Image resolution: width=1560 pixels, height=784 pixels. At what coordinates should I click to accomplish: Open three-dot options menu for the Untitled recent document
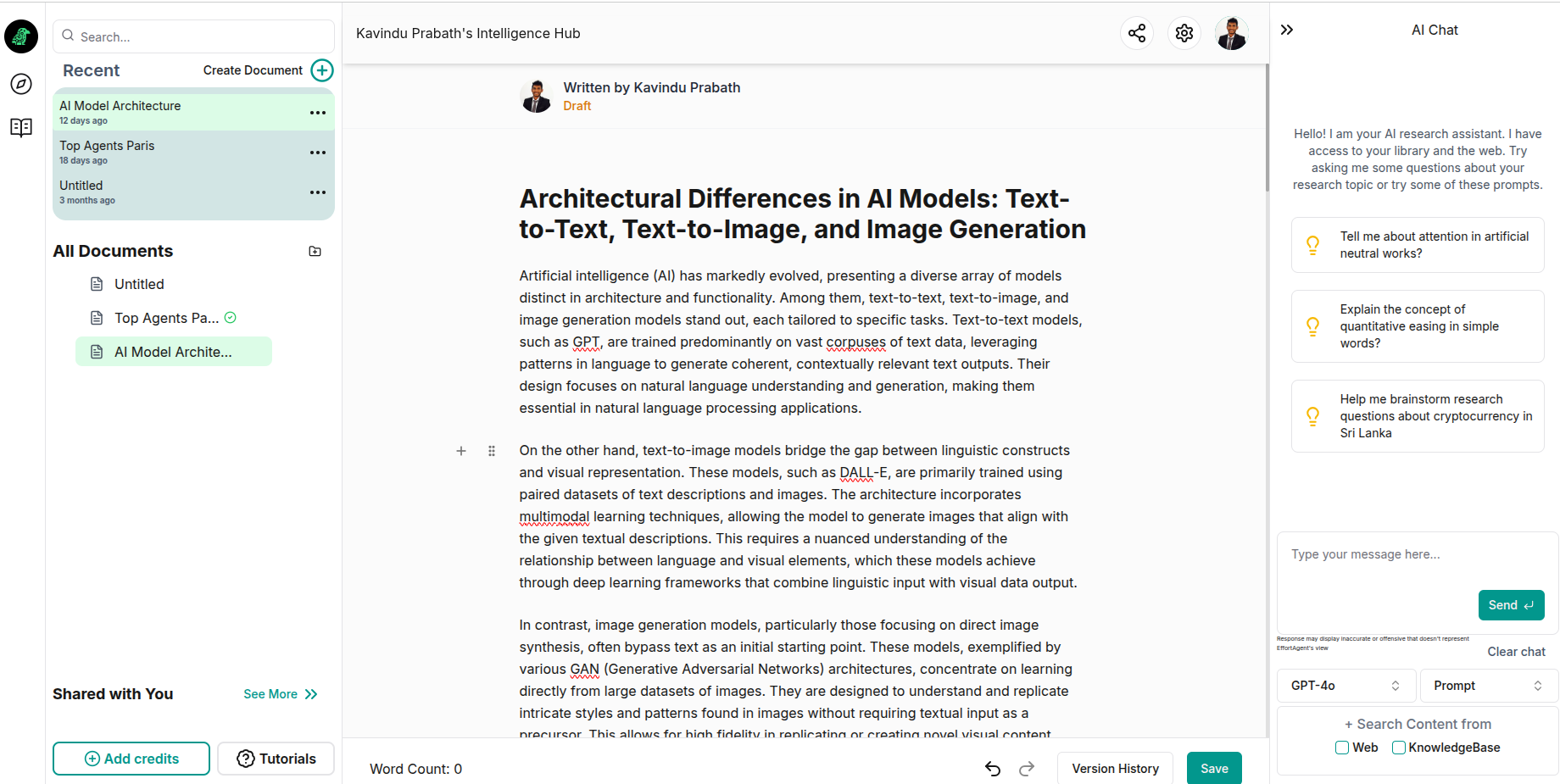[x=318, y=192]
